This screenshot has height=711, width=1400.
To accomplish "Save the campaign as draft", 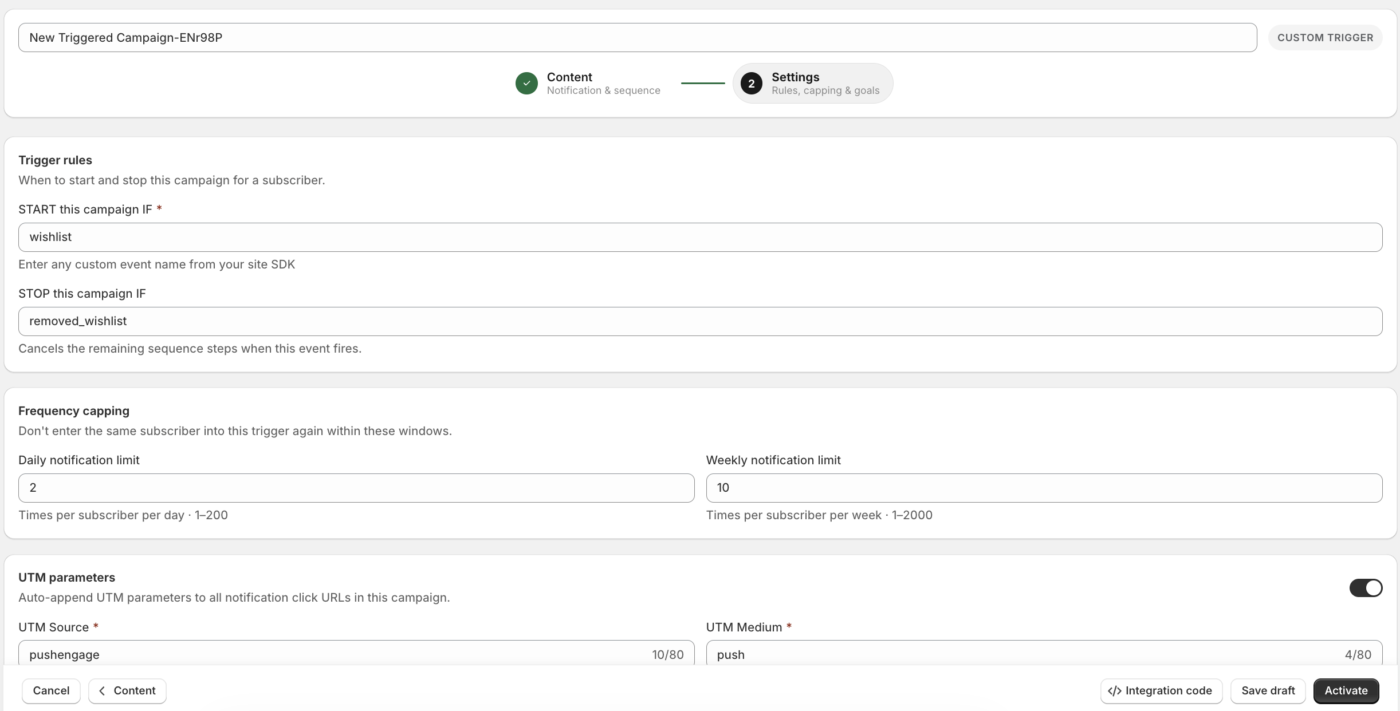I will (1268, 691).
